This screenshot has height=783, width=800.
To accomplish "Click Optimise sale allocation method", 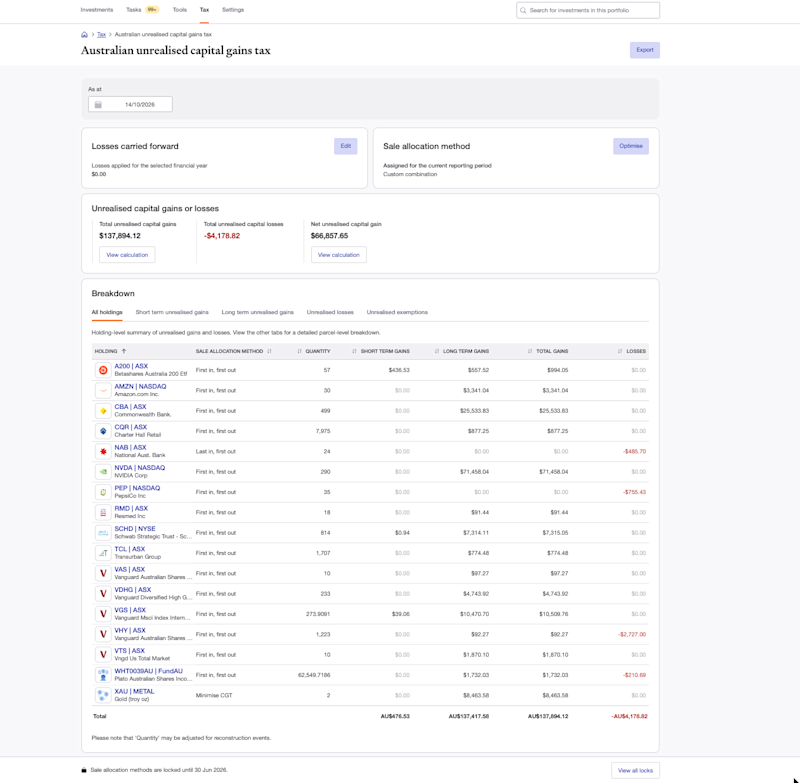I will [x=631, y=146].
